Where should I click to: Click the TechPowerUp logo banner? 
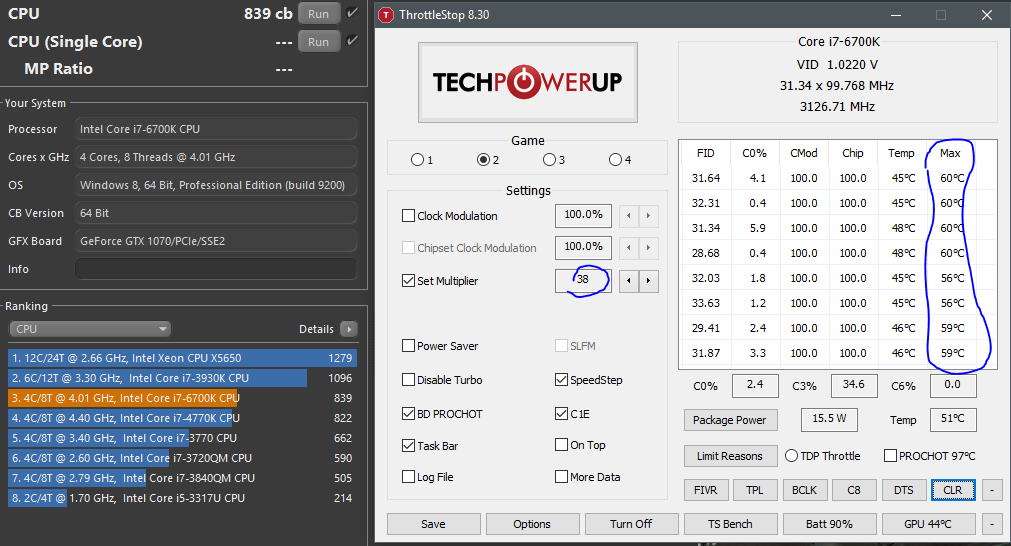click(527, 83)
